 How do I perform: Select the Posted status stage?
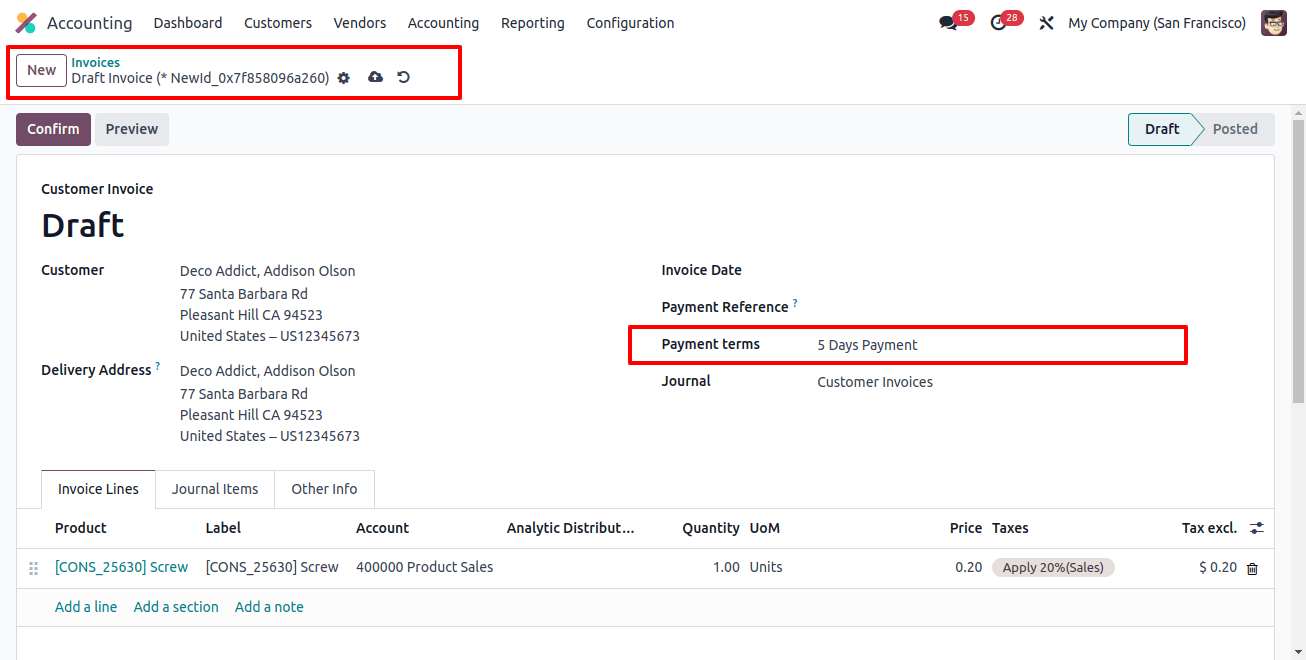1235,129
